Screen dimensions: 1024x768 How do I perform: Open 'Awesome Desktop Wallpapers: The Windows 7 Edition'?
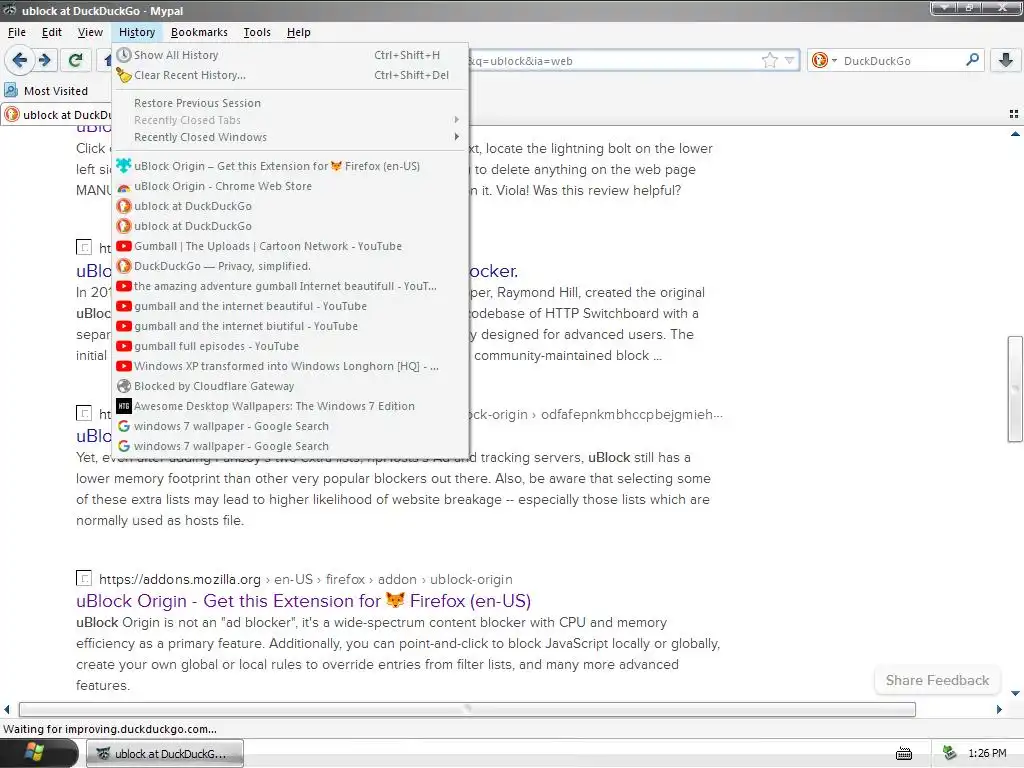(291, 406)
